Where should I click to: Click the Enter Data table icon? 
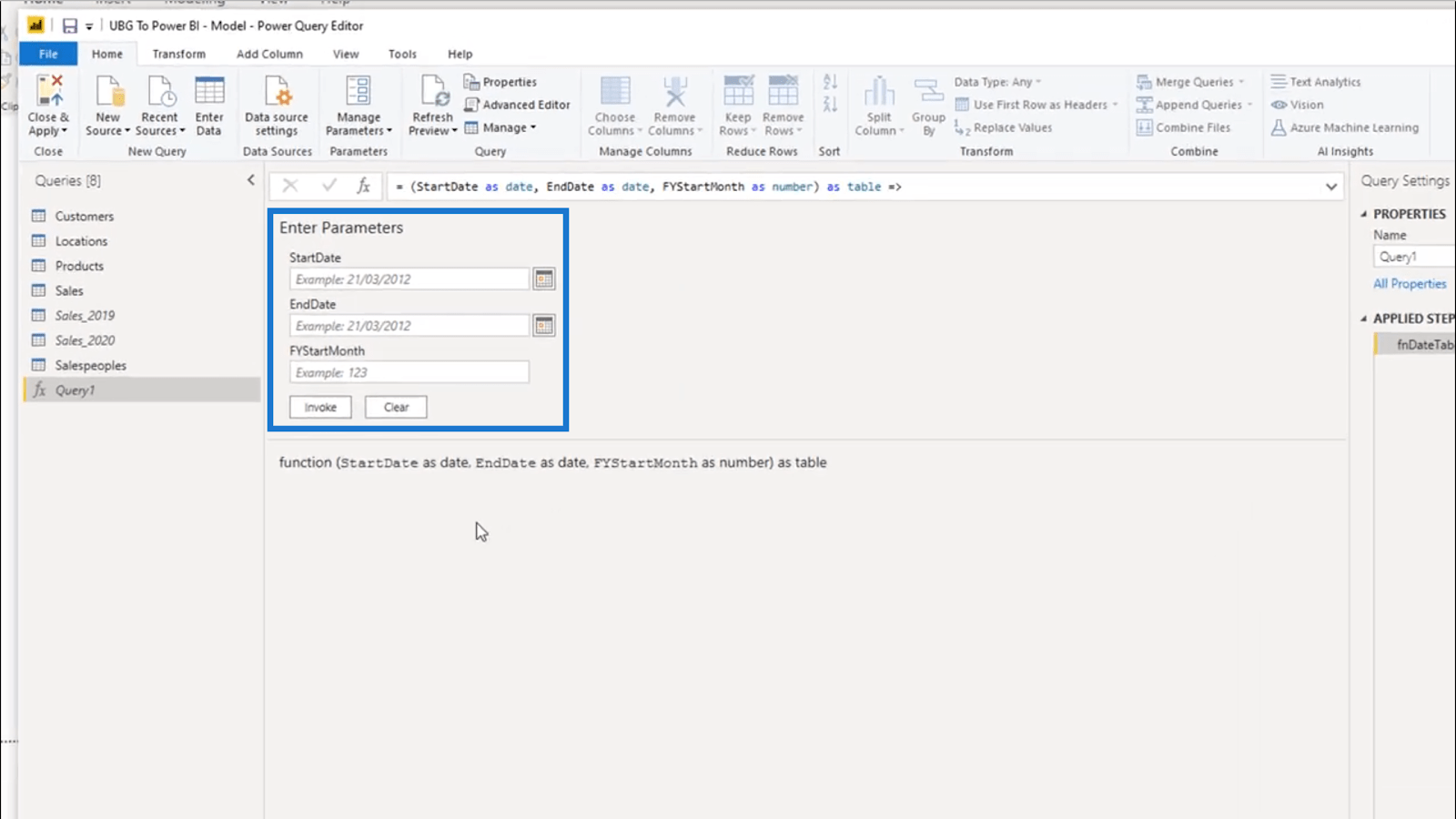(209, 91)
